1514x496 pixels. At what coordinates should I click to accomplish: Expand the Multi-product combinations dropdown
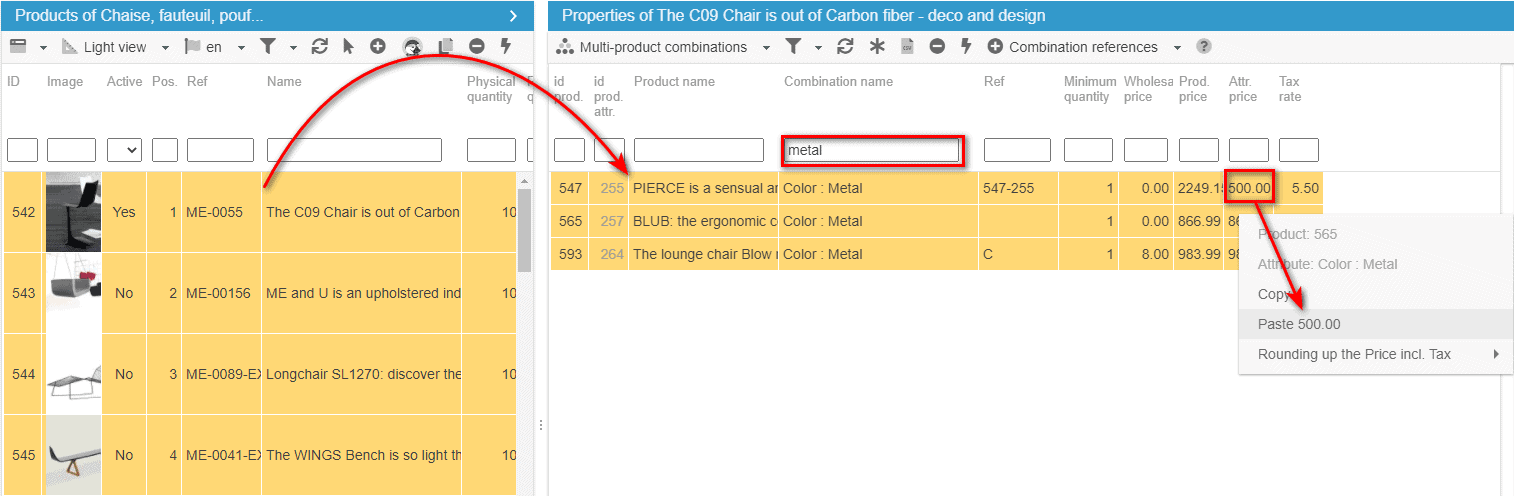click(766, 47)
